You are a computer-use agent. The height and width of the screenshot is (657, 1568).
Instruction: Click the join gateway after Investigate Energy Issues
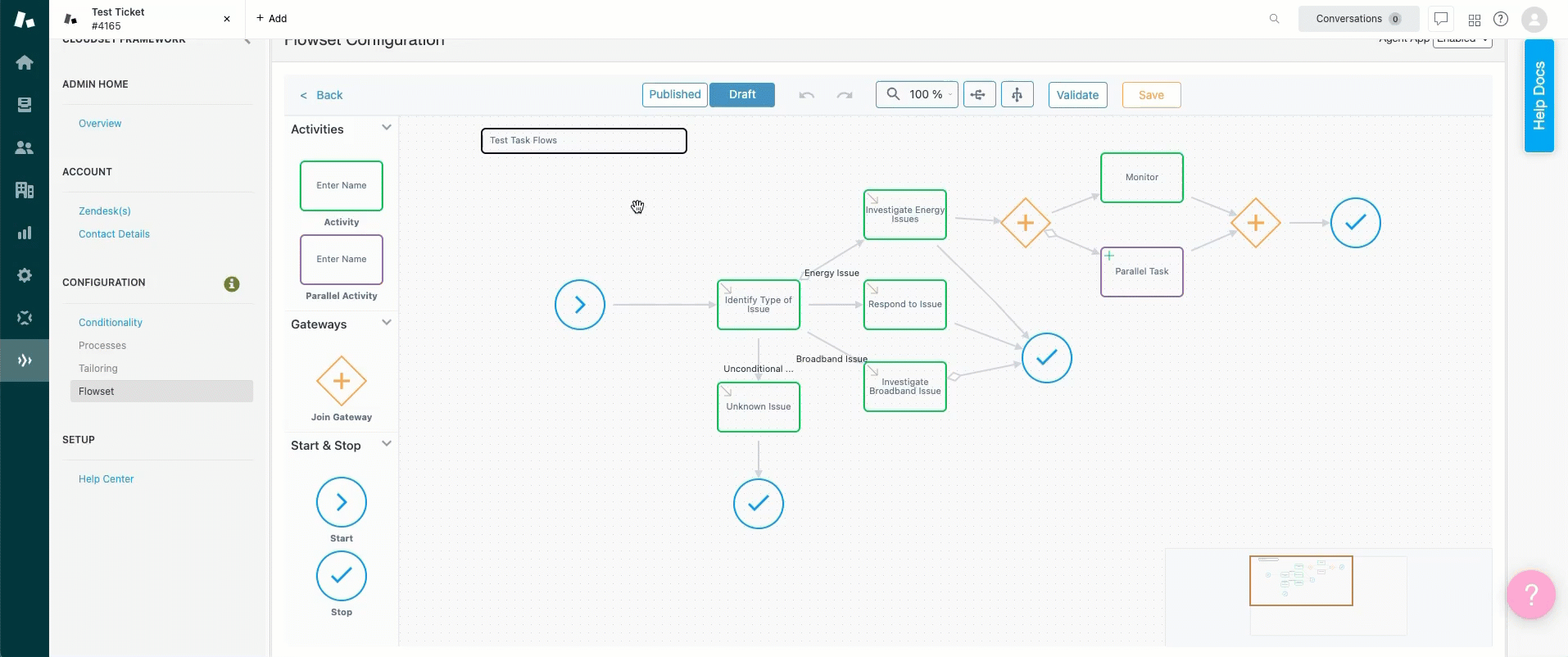(x=1026, y=223)
